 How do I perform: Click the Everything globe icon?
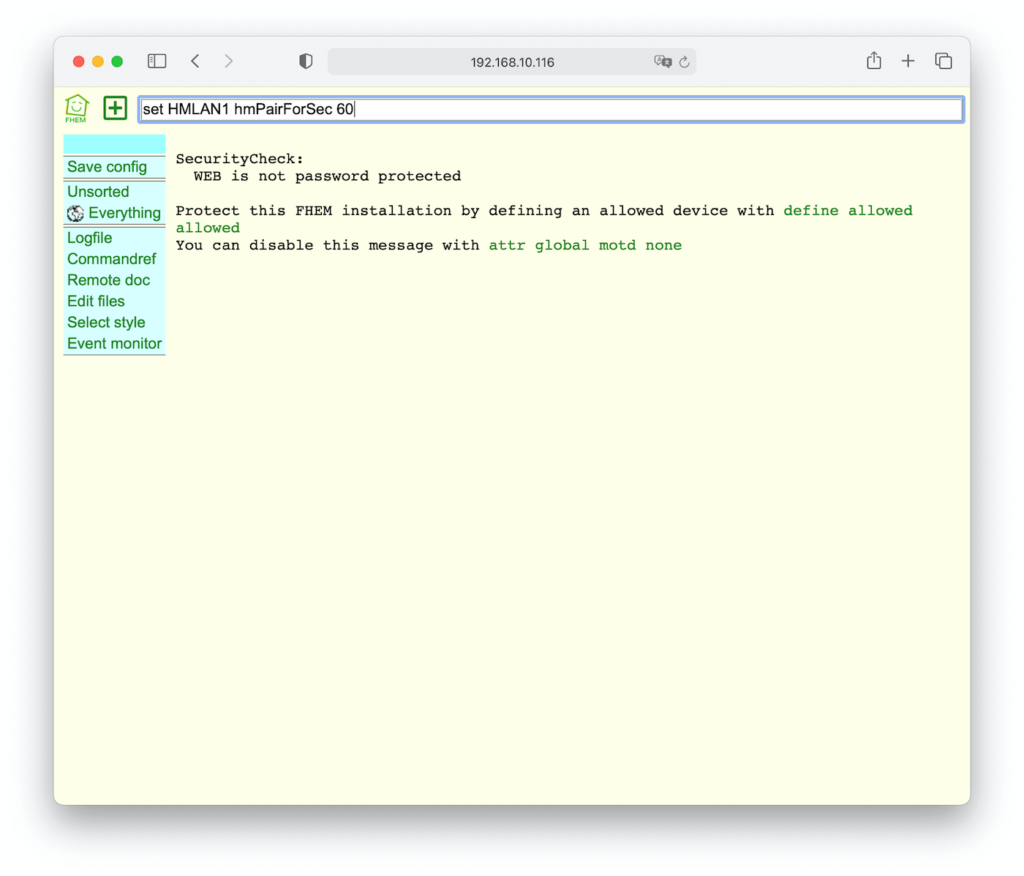(75, 214)
